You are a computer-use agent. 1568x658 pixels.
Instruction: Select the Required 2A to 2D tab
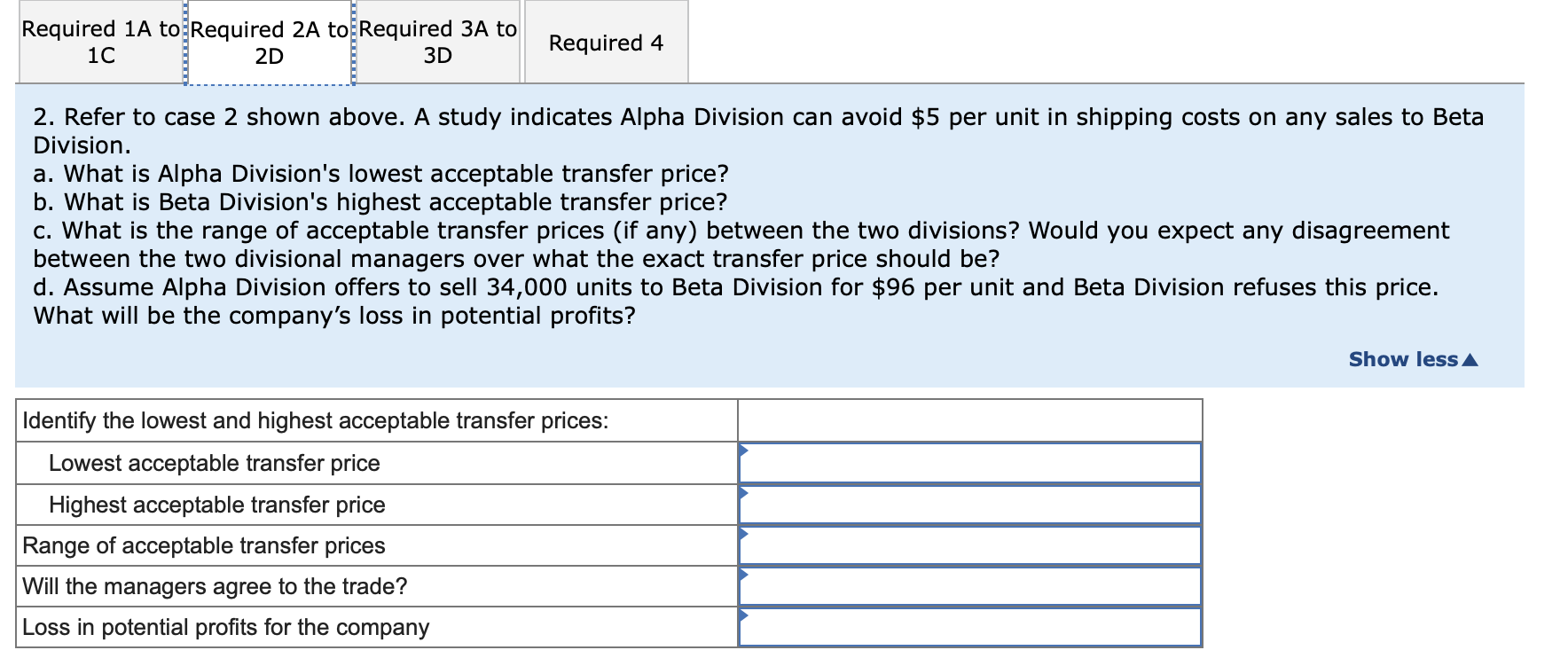pyautogui.click(x=269, y=41)
